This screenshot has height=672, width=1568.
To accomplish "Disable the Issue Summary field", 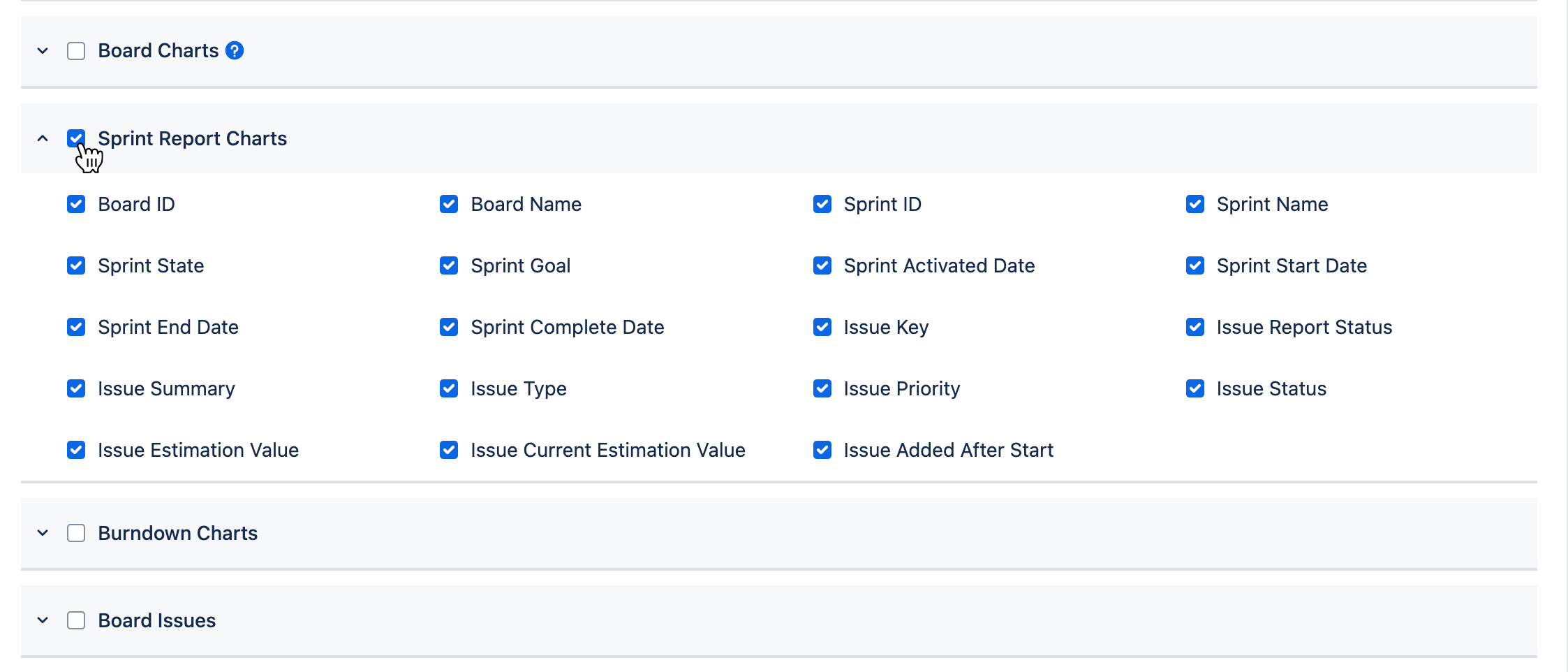I will (x=76, y=388).
